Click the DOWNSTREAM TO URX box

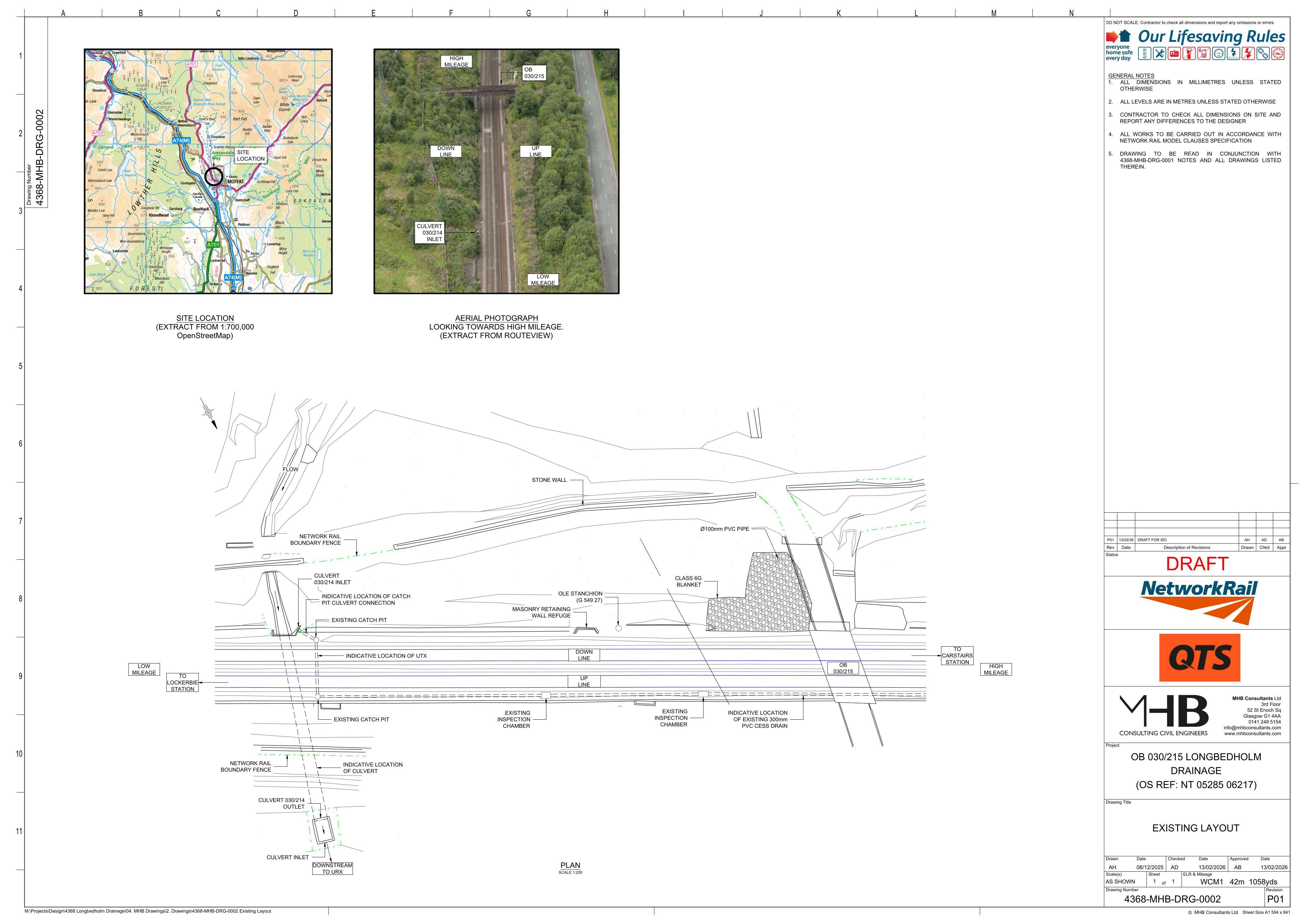click(x=332, y=868)
